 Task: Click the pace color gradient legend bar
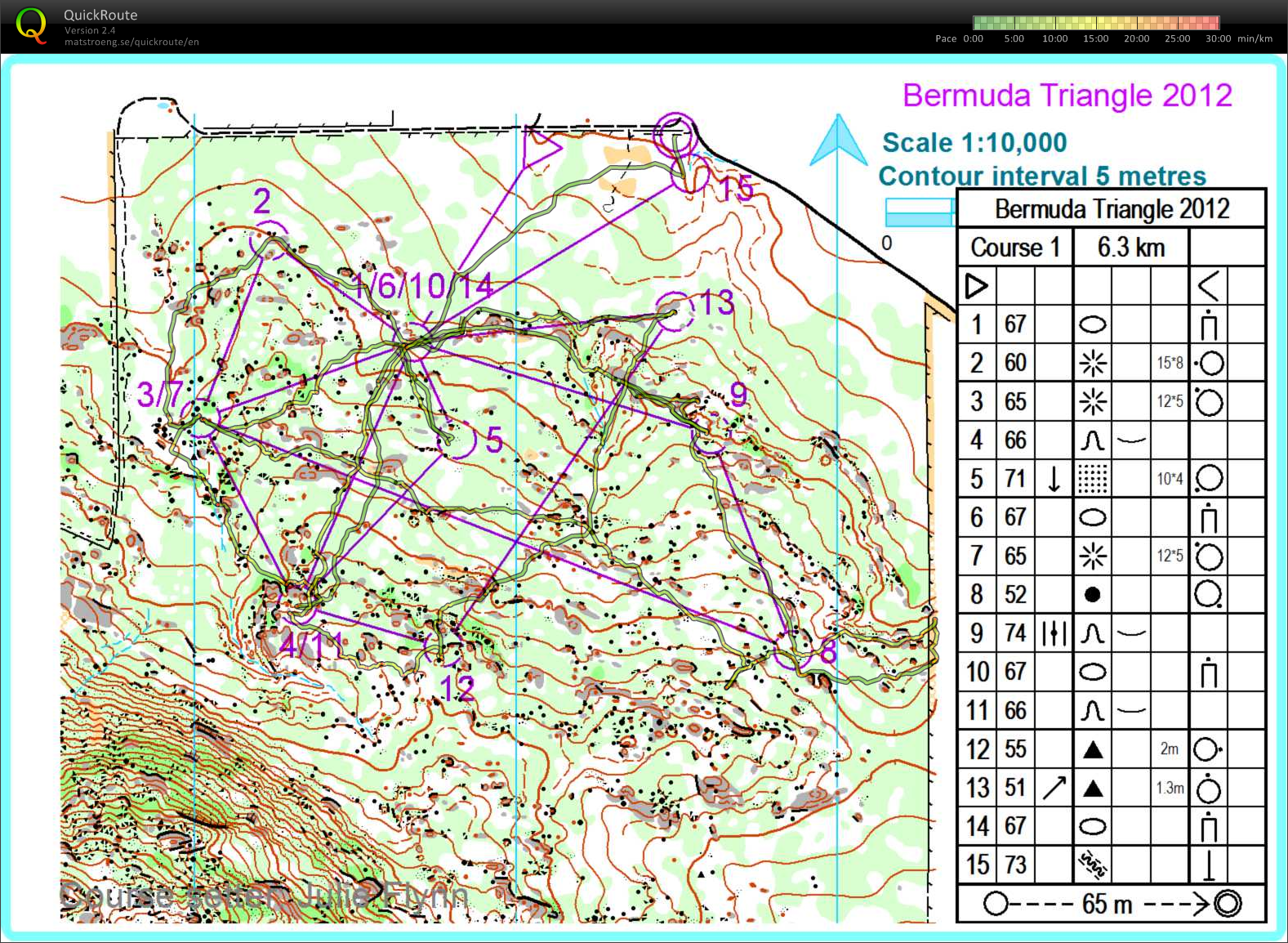click(1095, 23)
